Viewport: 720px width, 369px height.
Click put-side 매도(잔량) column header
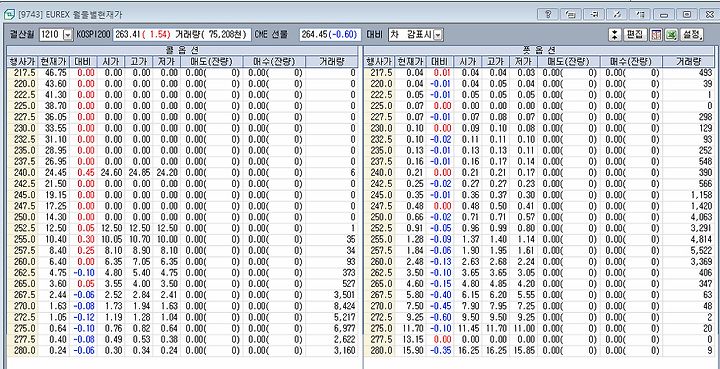point(569,62)
